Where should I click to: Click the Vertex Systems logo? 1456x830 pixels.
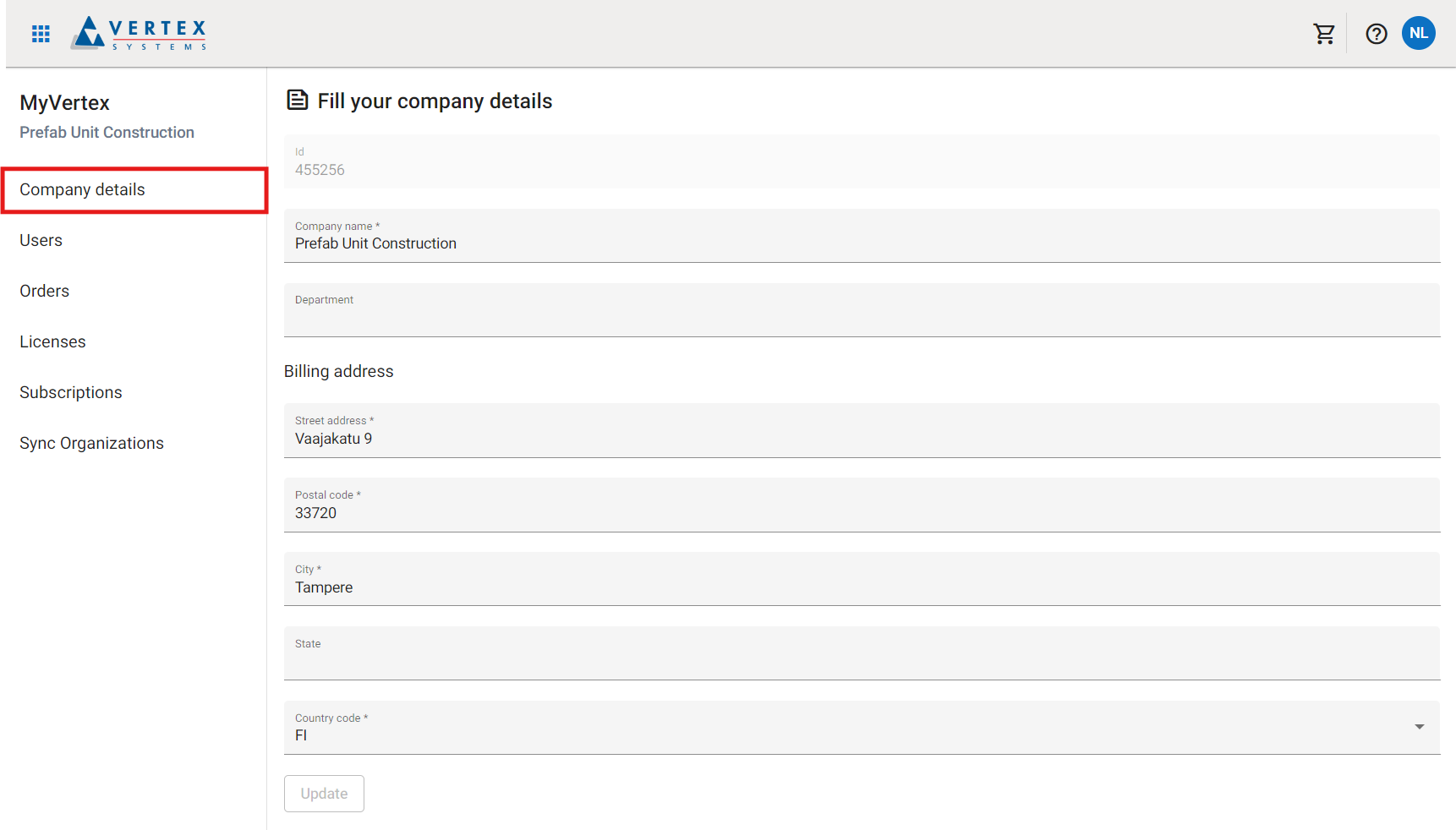[140, 34]
